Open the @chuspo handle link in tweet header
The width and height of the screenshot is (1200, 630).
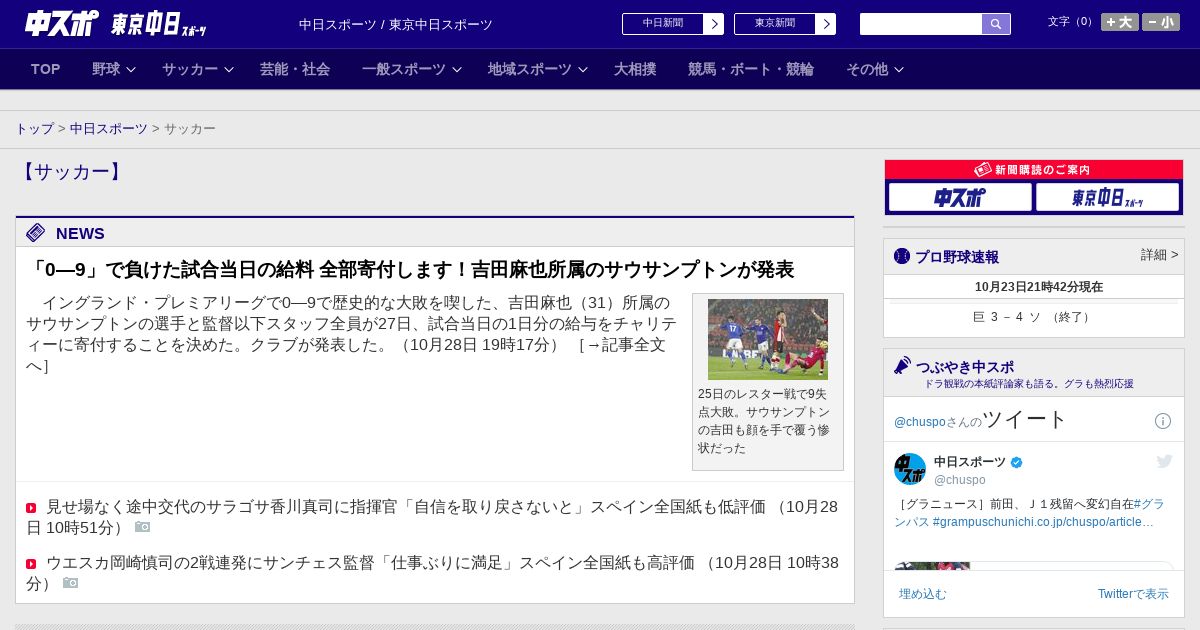920,422
